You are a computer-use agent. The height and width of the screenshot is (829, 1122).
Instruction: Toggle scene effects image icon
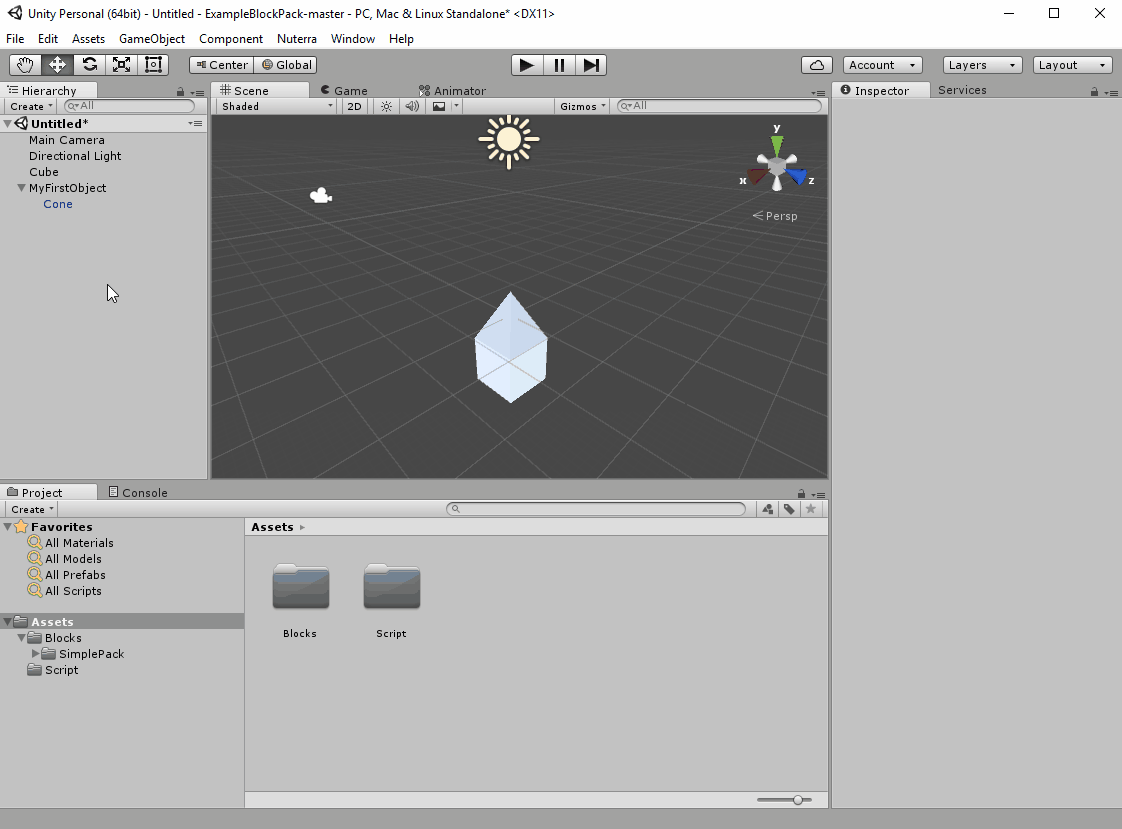[x=439, y=106]
